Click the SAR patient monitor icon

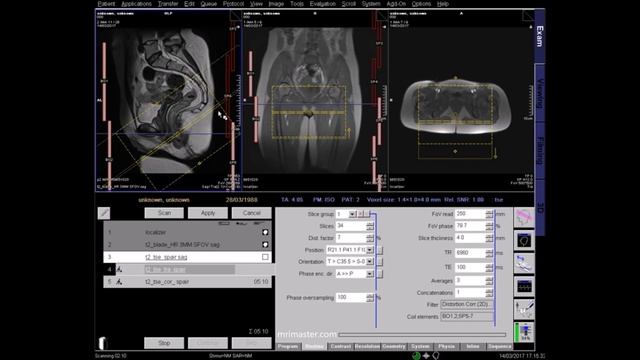524,332
